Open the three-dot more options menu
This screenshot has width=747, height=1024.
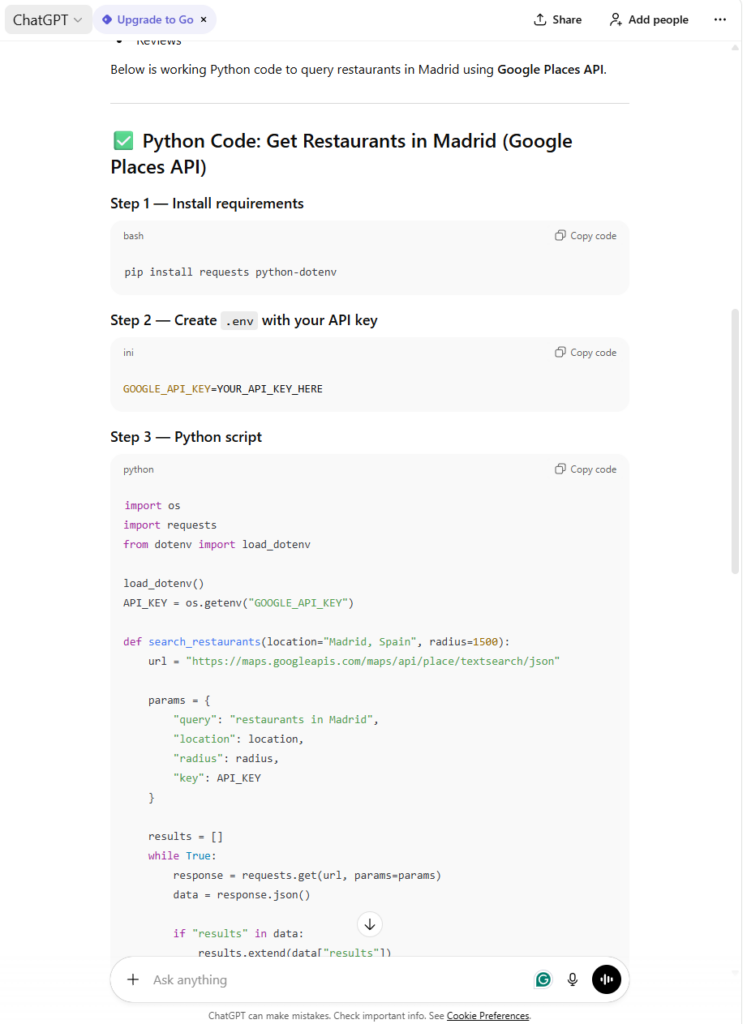point(720,19)
